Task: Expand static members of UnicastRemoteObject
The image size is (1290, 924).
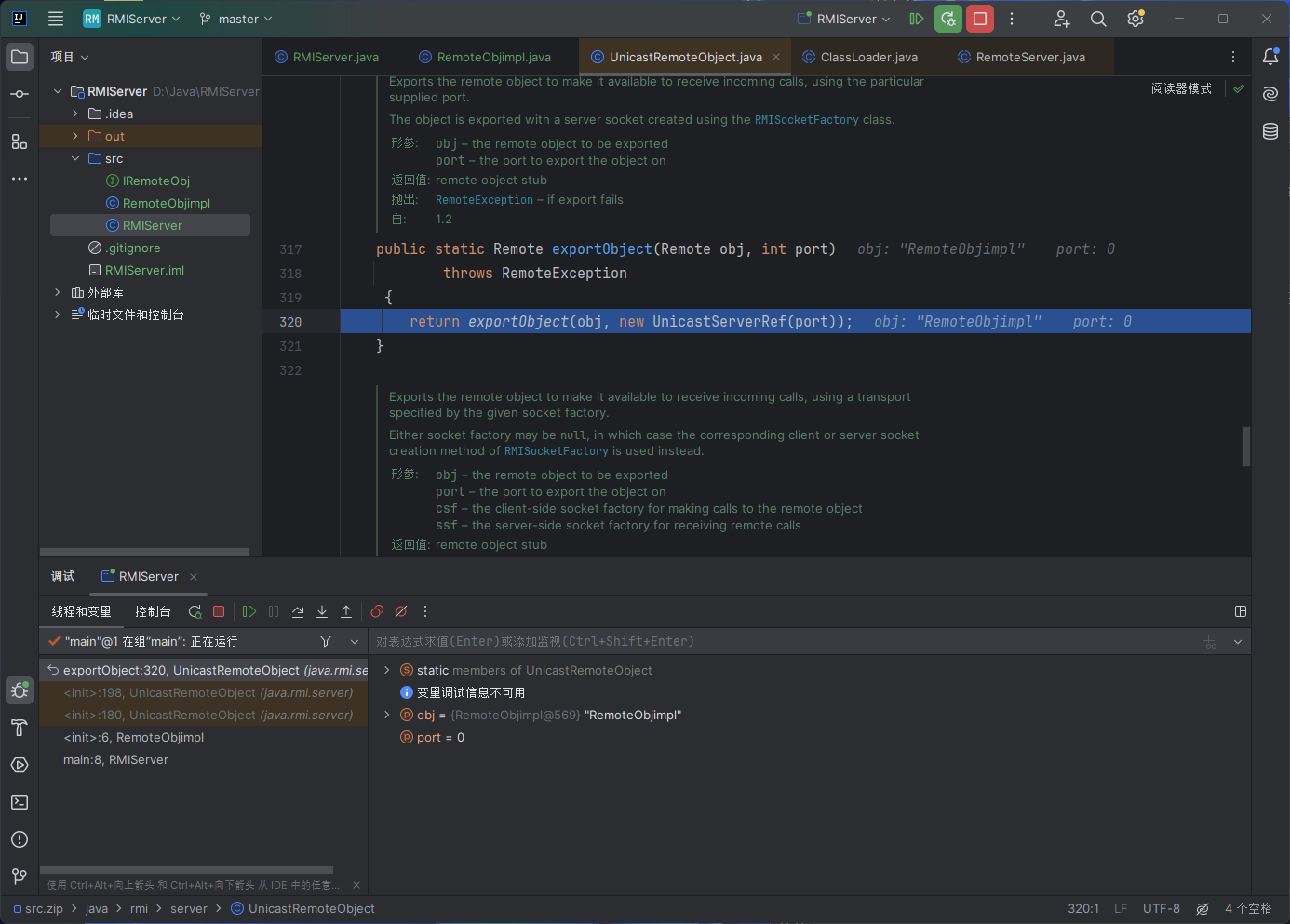Action: (x=387, y=670)
